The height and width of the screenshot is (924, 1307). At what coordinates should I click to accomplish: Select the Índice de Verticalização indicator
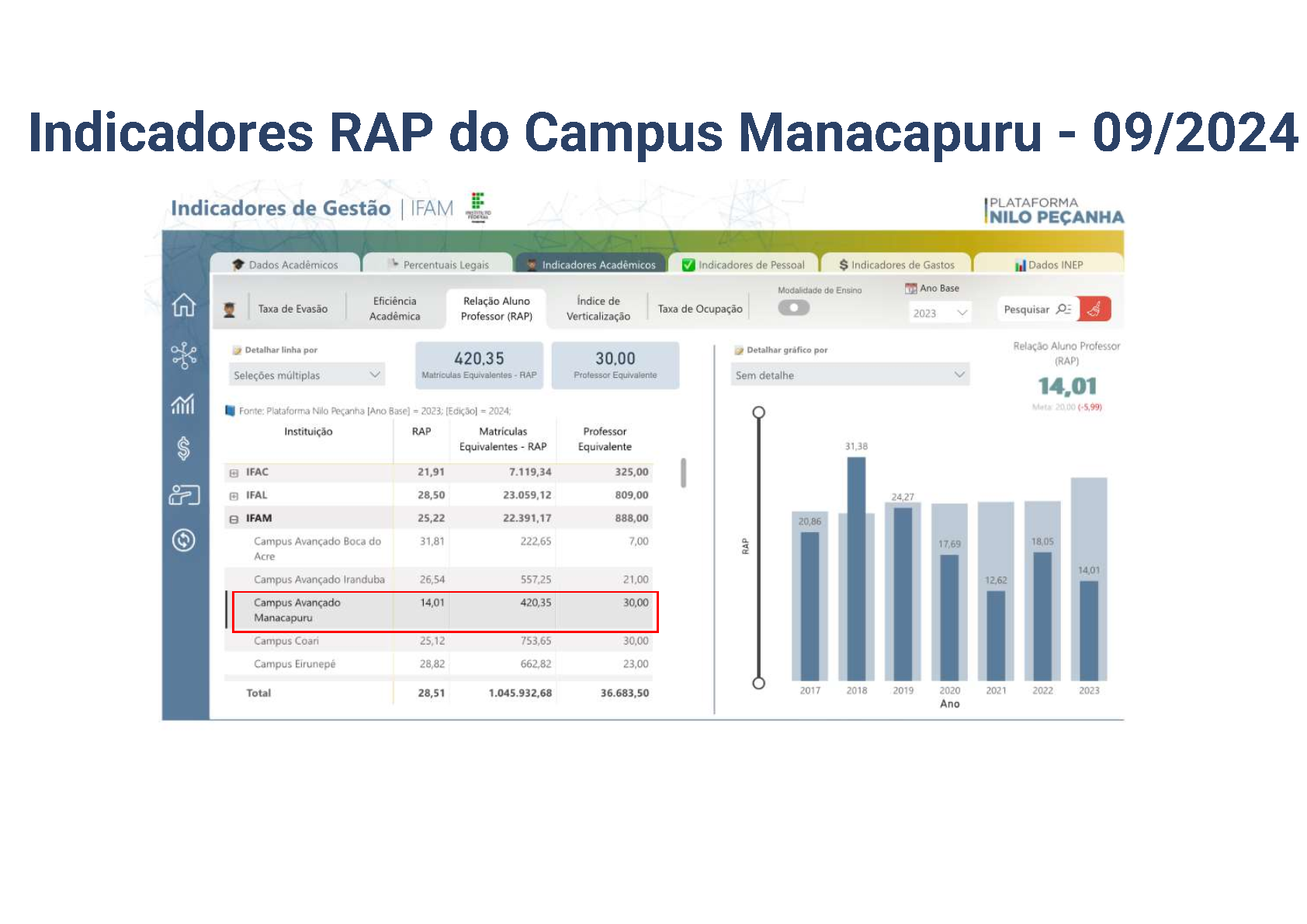click(x=598, y=309)
